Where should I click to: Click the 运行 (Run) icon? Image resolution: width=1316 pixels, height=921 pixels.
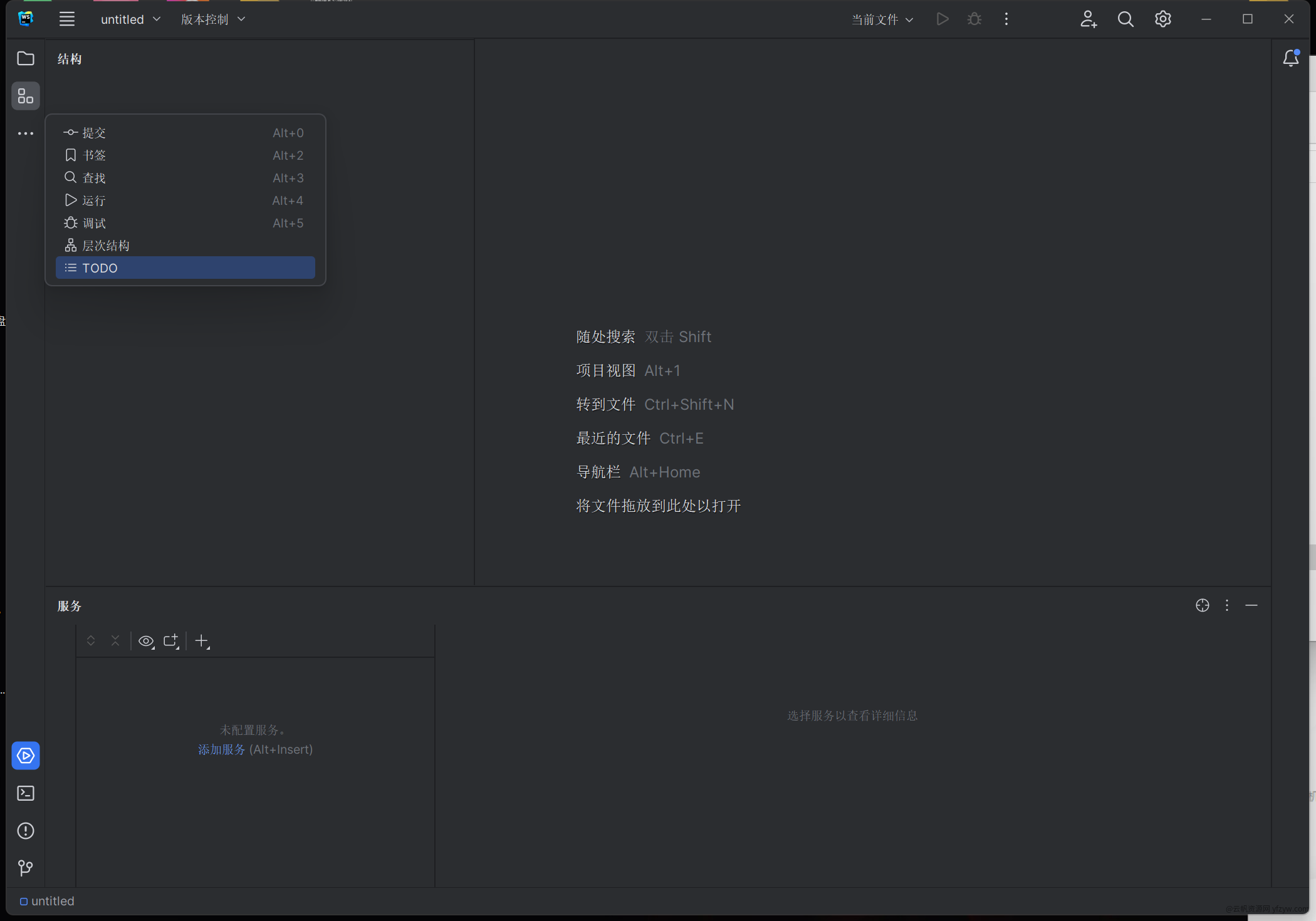(70, 200)
